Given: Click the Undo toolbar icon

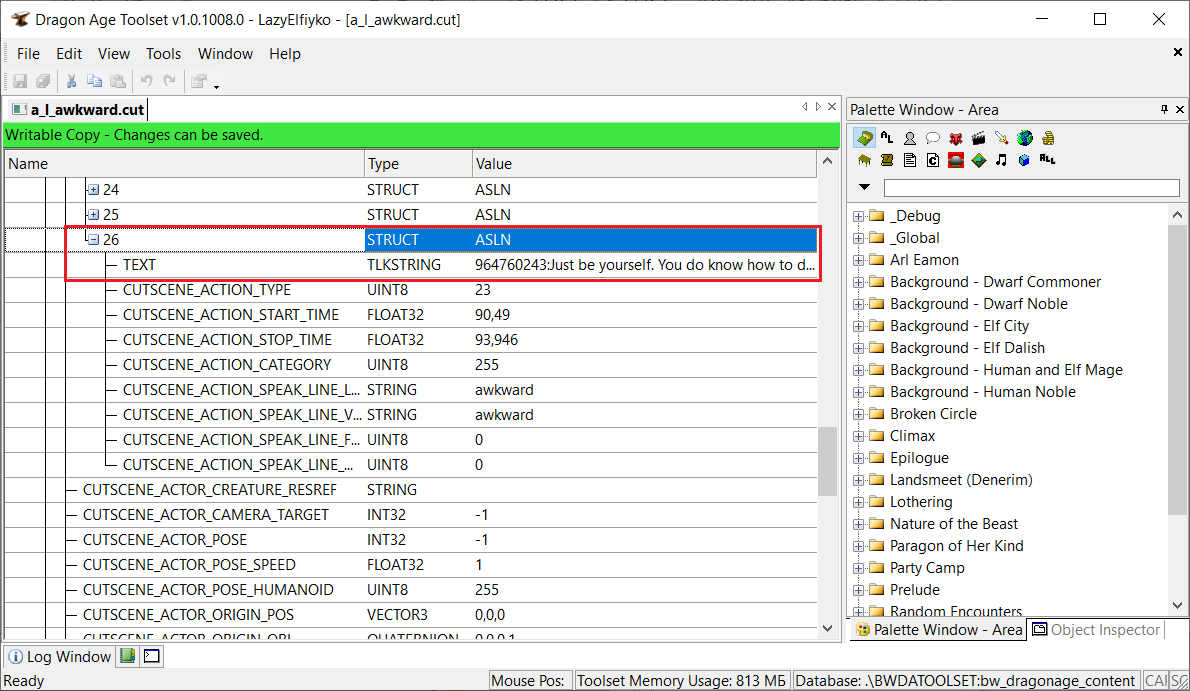Looking at the screenshot, I should coord(146,81).
